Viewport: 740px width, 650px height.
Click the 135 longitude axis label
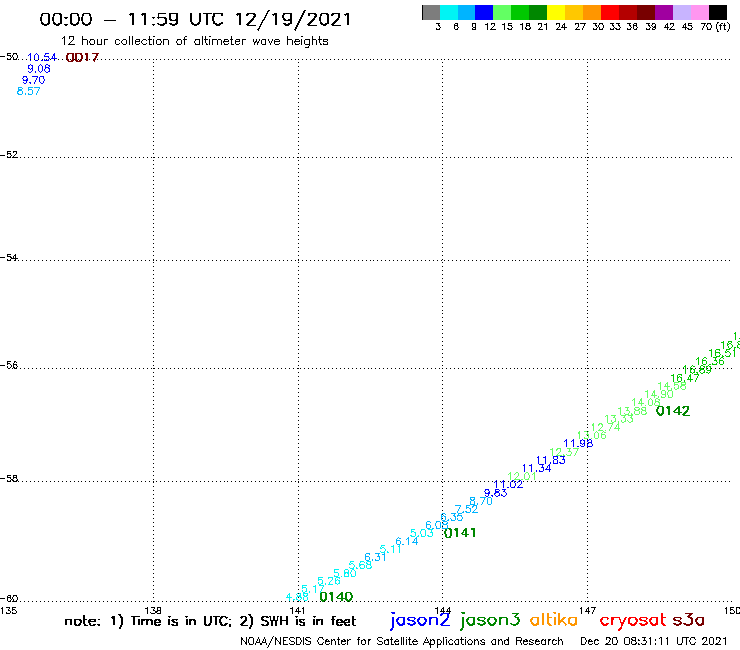8,610
